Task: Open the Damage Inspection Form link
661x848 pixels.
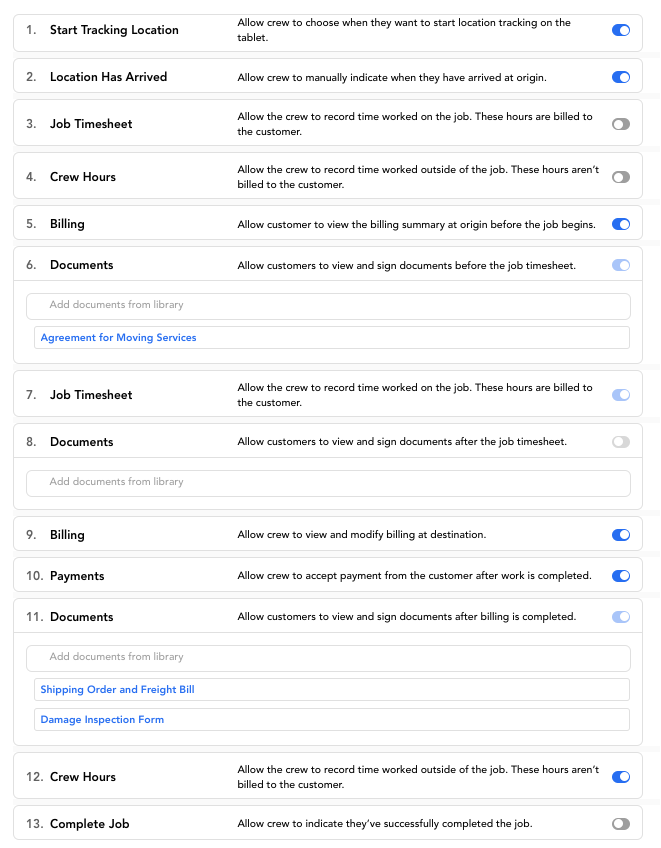Action: point(102,720)
